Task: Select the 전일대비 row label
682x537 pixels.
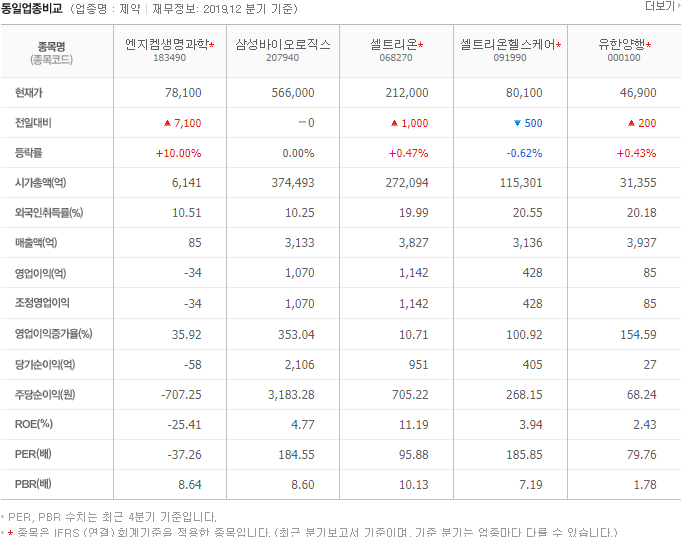Action: coord(33,123)
